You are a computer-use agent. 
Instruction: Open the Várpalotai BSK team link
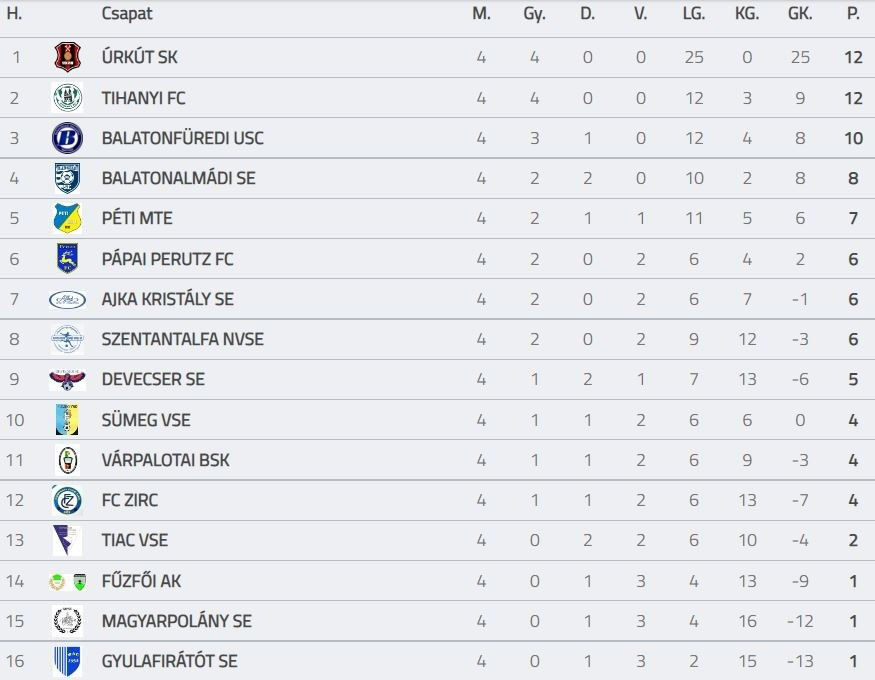(165, 460)
